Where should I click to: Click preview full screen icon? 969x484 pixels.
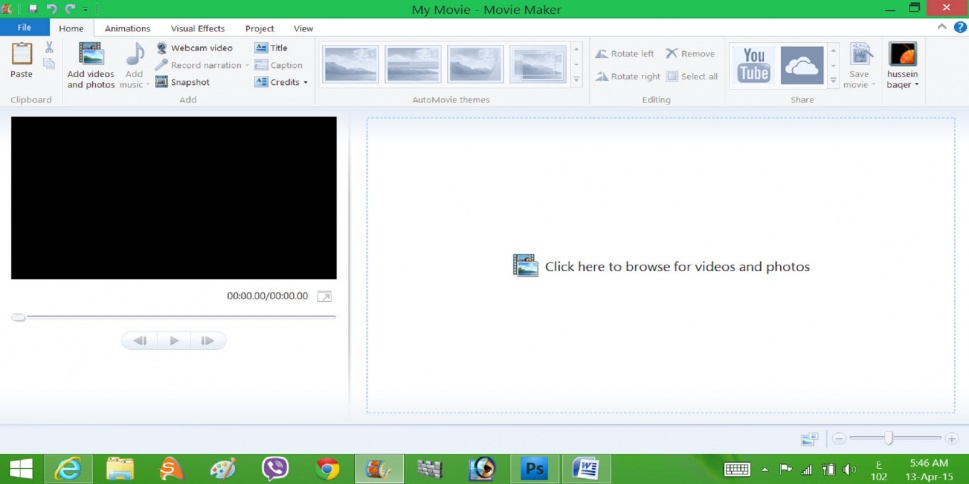tap(324, 297)
